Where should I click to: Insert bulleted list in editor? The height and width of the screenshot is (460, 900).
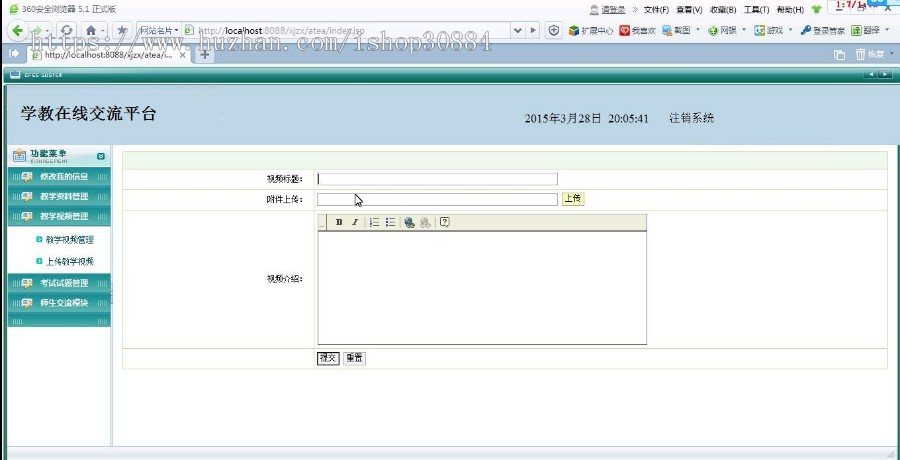(x=391, y=222)
